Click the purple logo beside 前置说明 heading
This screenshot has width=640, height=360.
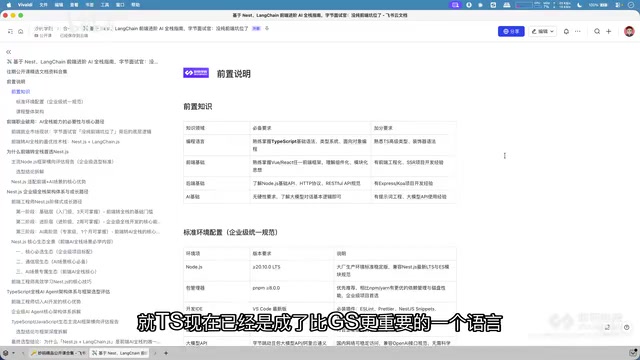196,73
